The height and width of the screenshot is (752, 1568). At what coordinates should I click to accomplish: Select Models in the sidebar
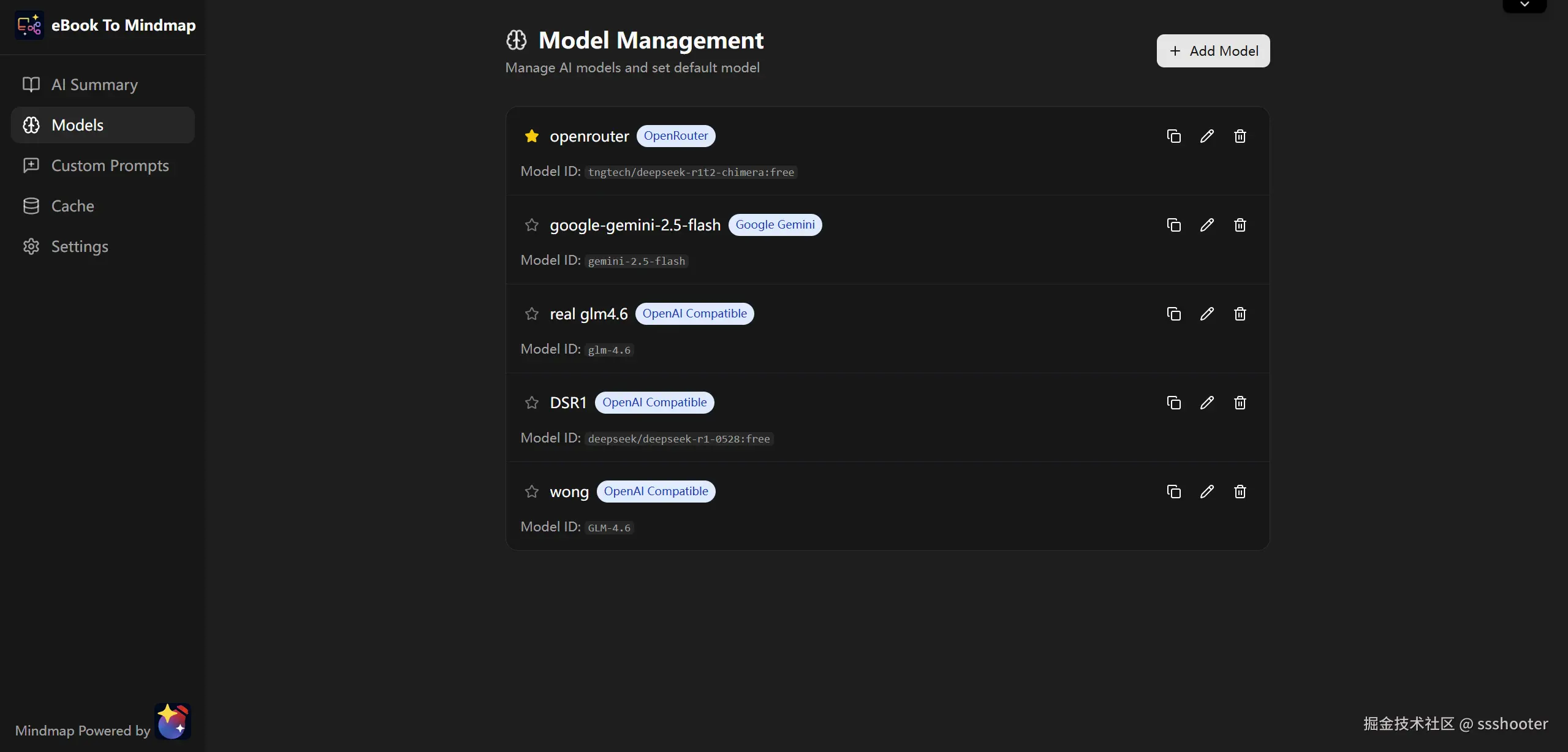click(x=77, y=124)
